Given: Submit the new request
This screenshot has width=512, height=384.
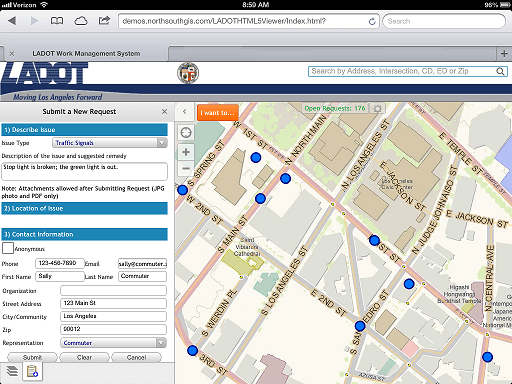Looking at the screenshot, I should (x=32, y=357).
